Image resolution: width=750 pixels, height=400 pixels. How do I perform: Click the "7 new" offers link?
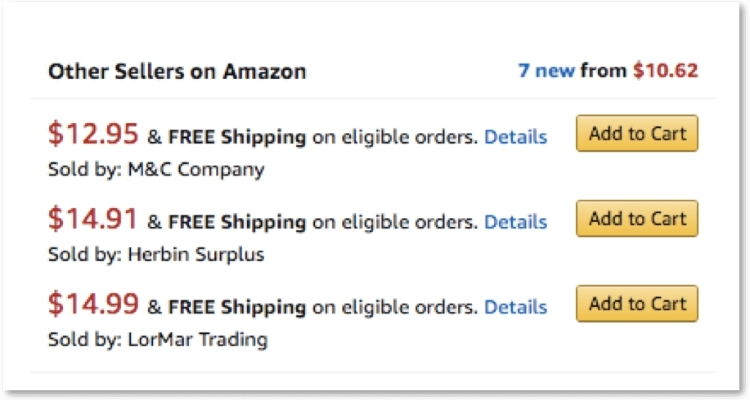[x=546, y=71]
